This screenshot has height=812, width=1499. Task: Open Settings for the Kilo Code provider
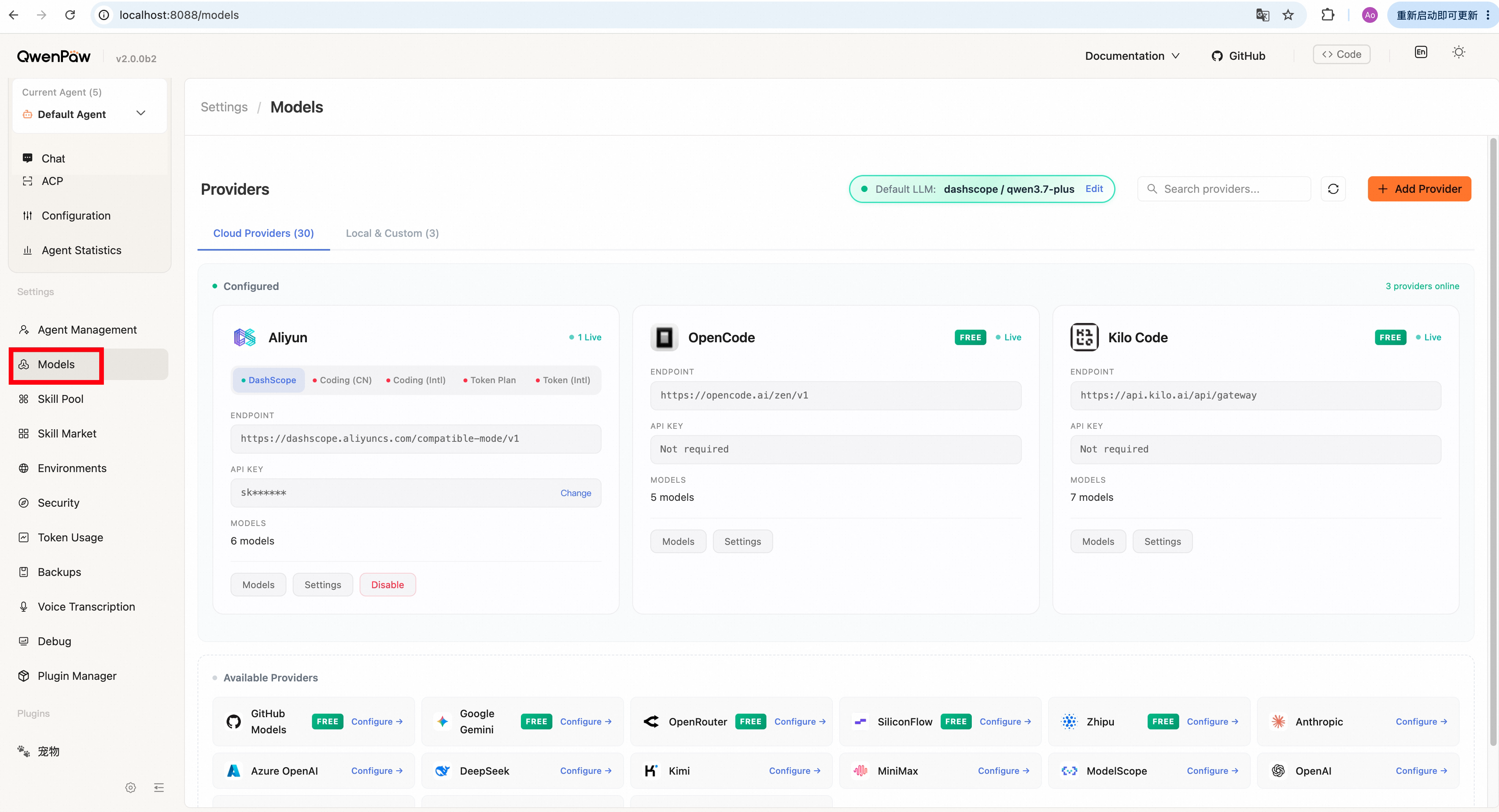click(x=1162, y=541)
